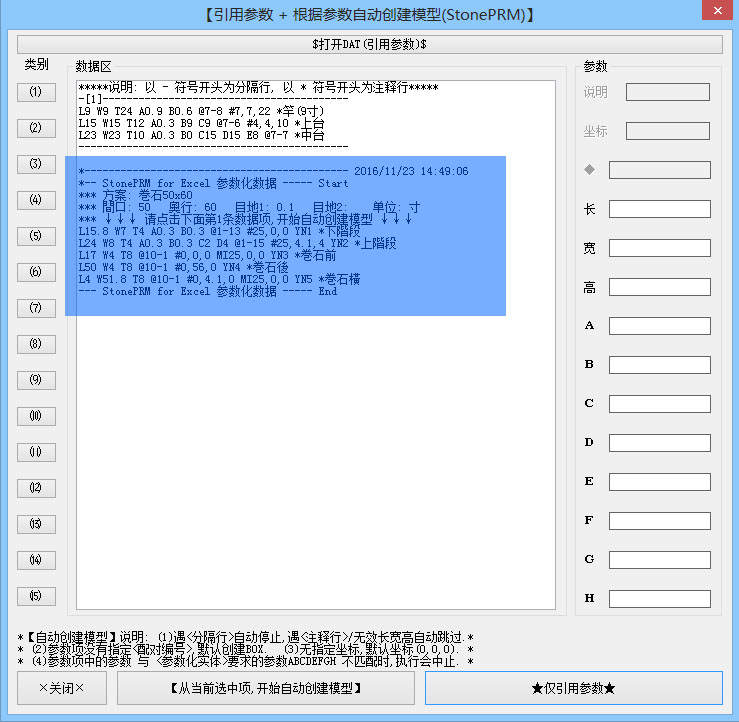Image resolution: width=739 pixels, height=722 pixels.
Task: Click the 'StonePRM for Excel' End line
Action: point(207,291)
